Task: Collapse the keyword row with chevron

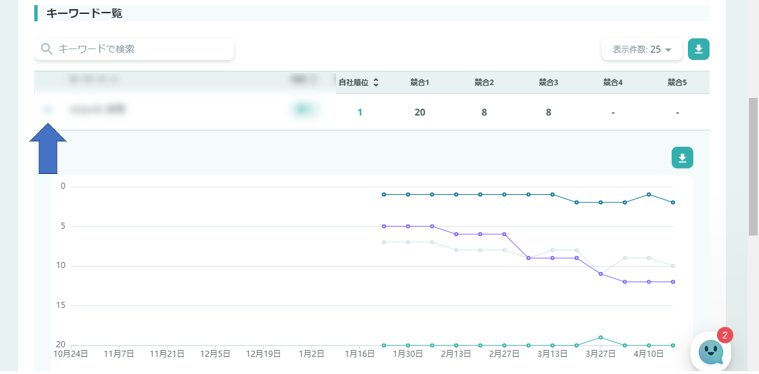Action: [x=47, y=110]
